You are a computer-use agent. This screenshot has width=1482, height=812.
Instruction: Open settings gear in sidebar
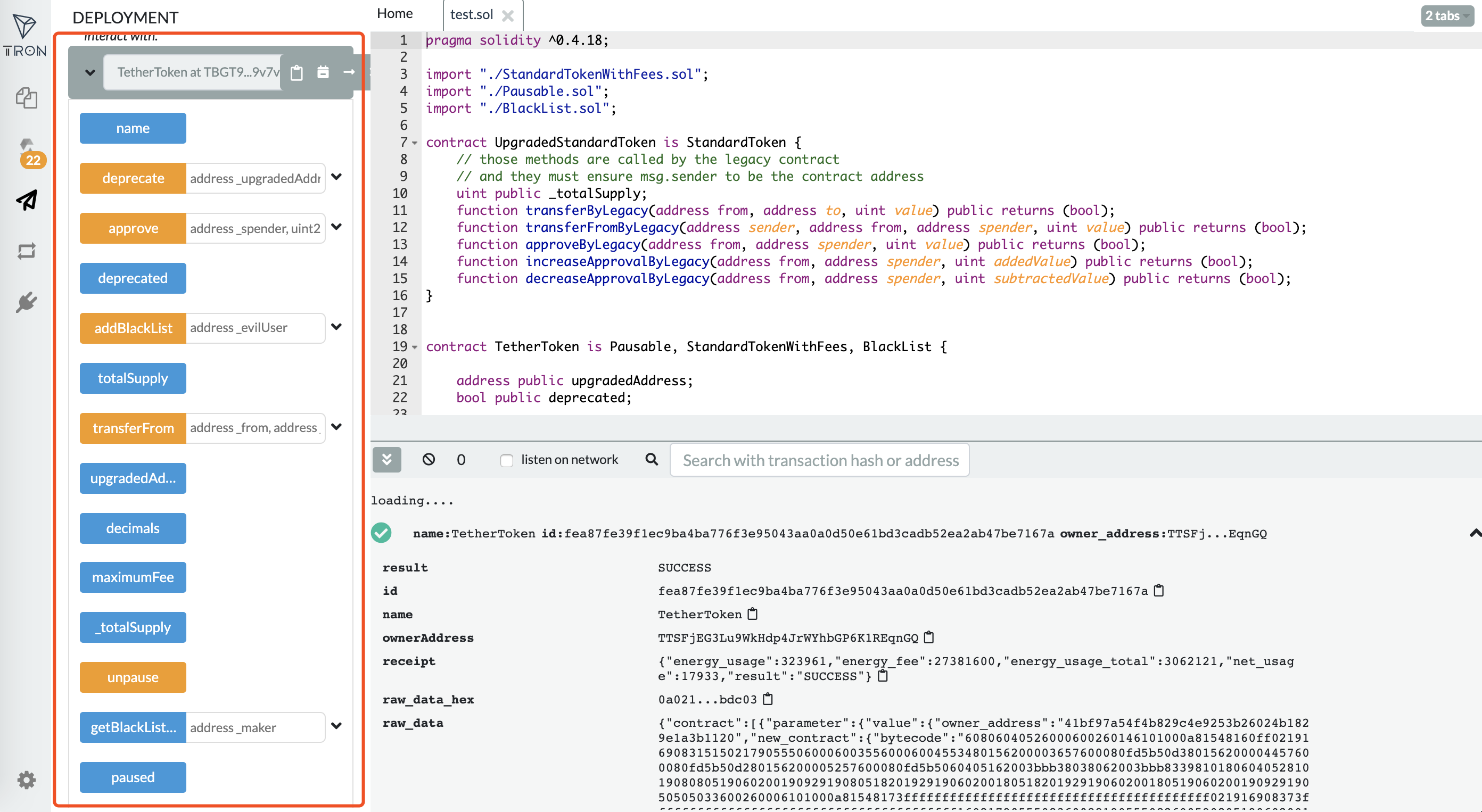pyautogui.click(x=27, y=780)
